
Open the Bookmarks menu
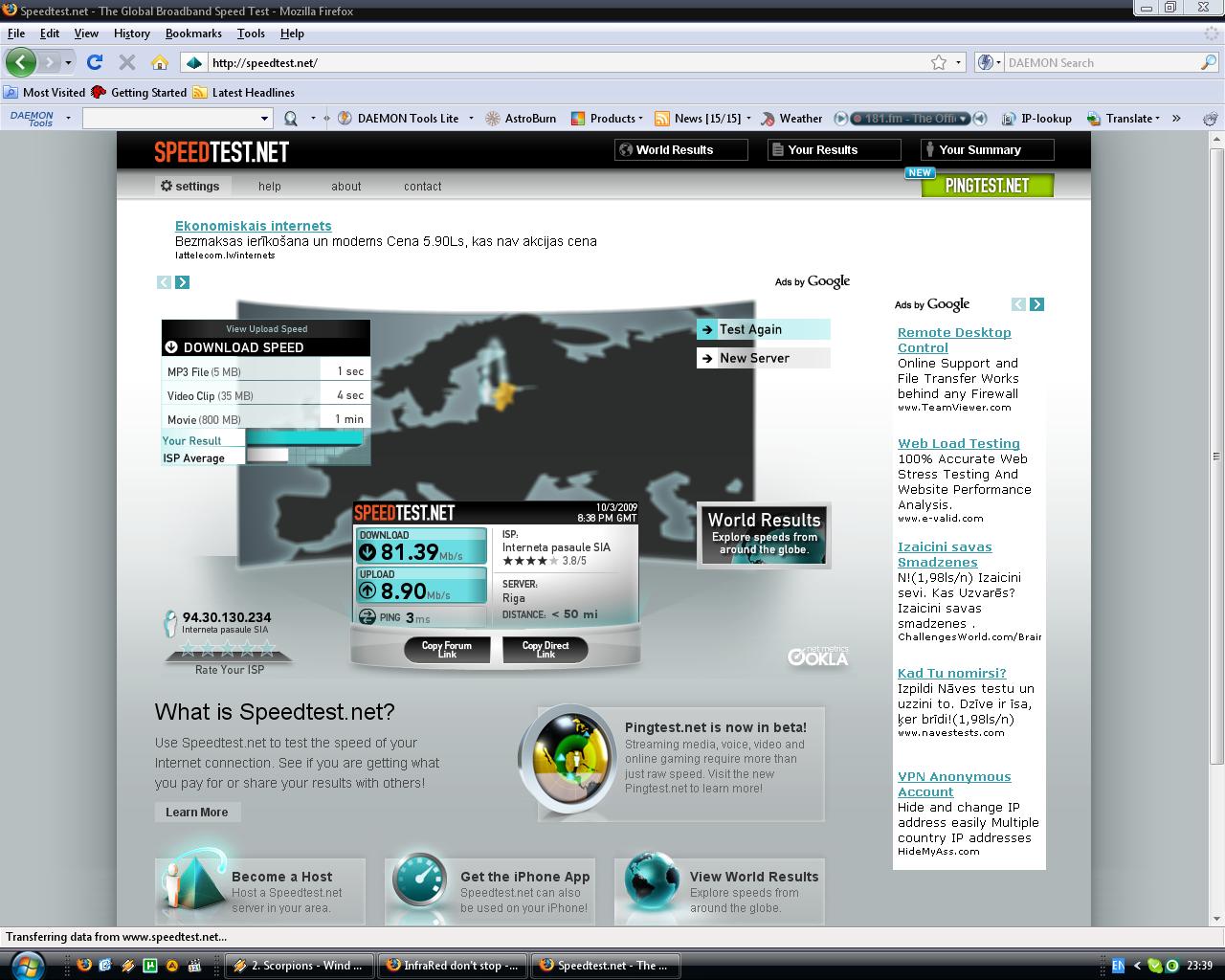(x=193, y=33)
